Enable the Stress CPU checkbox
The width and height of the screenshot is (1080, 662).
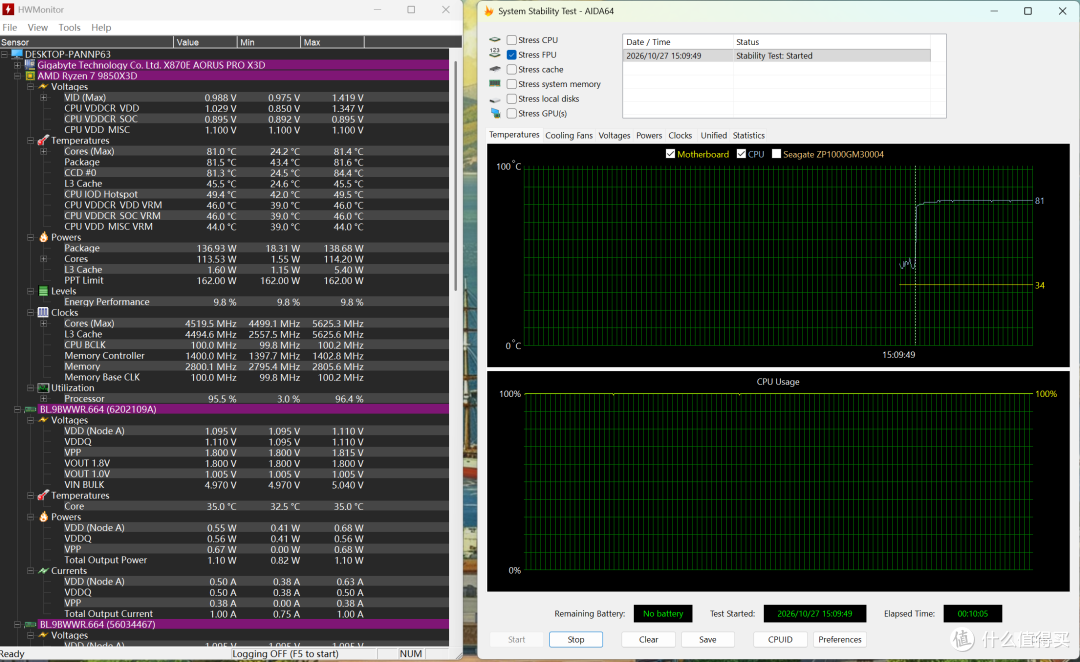coord(512,40)
